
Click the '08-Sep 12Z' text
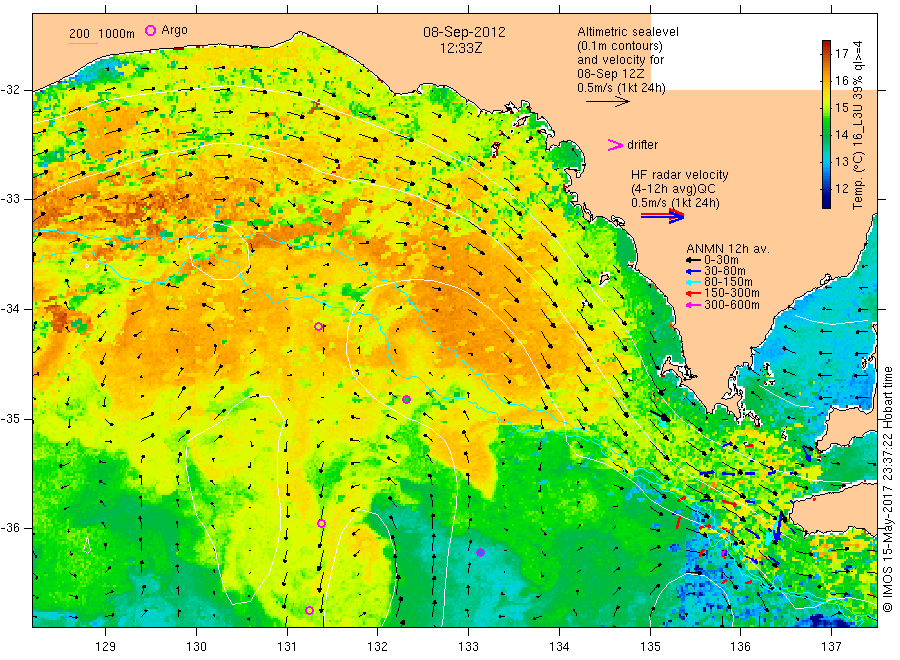[x=611, y=74]
